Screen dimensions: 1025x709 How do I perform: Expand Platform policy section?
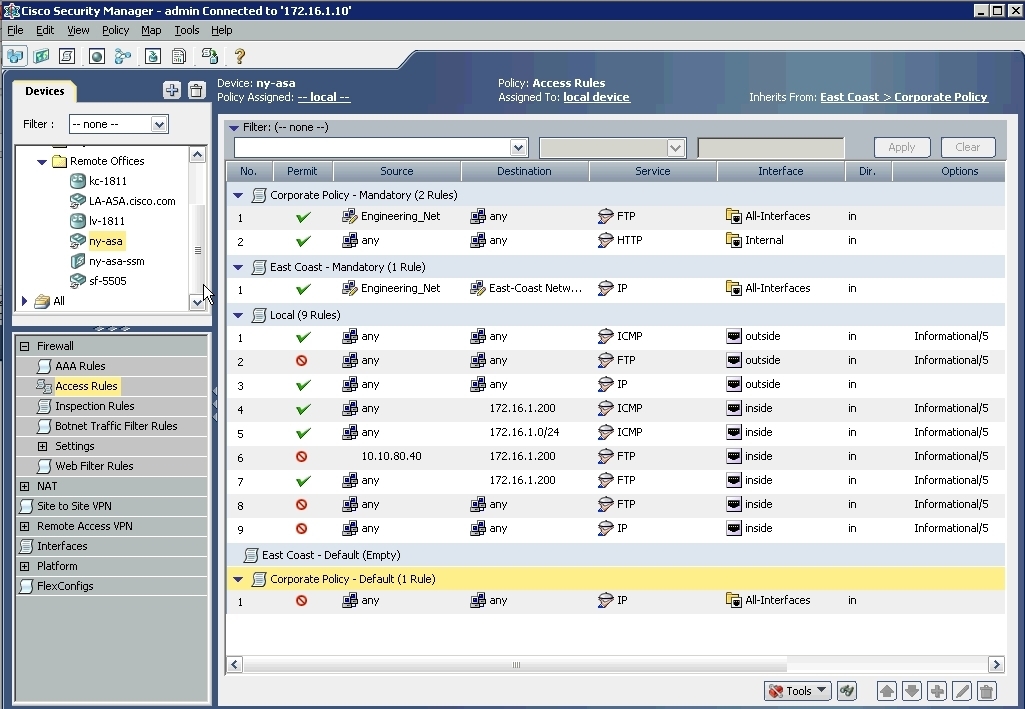tap(24, 566)
